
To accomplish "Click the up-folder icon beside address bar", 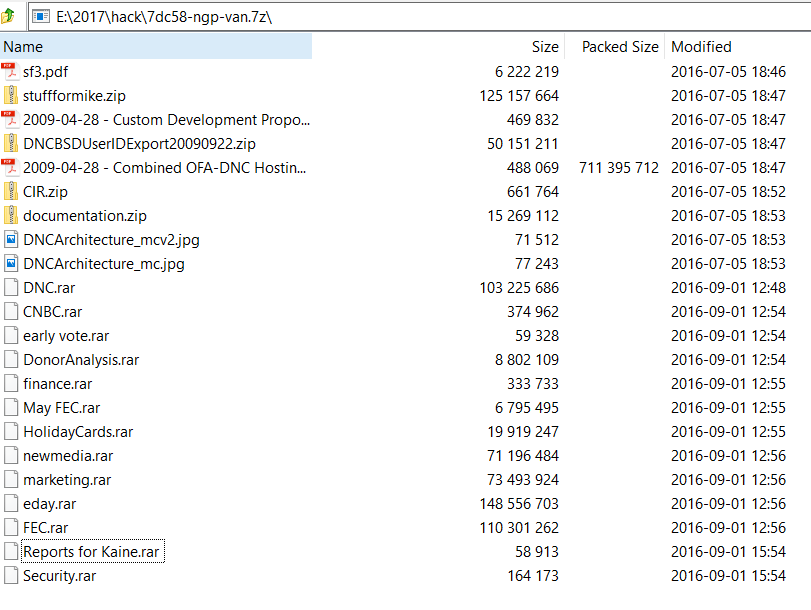I will click(9, 16).
